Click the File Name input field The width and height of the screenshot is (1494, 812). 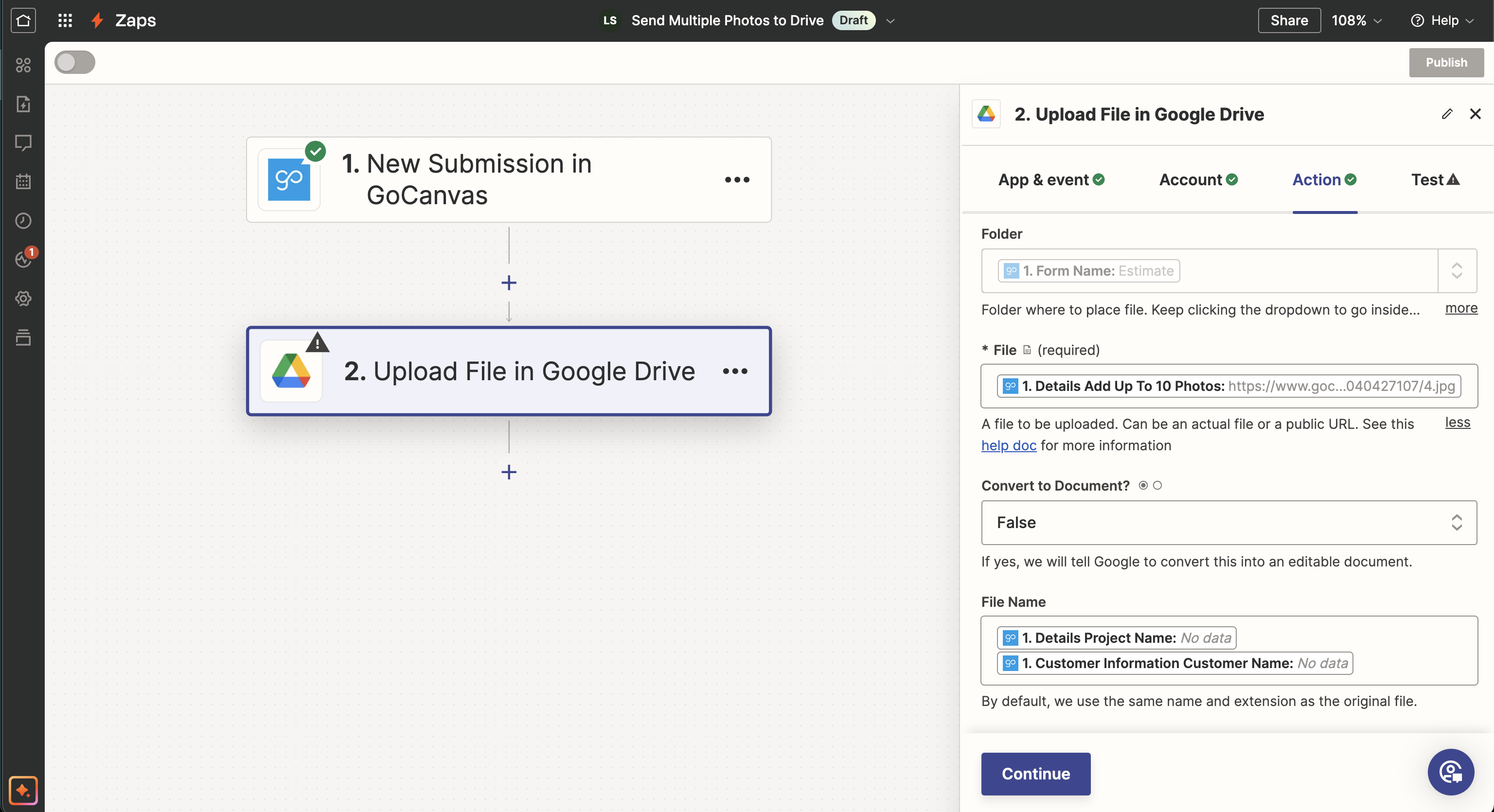click(1229, 650)
